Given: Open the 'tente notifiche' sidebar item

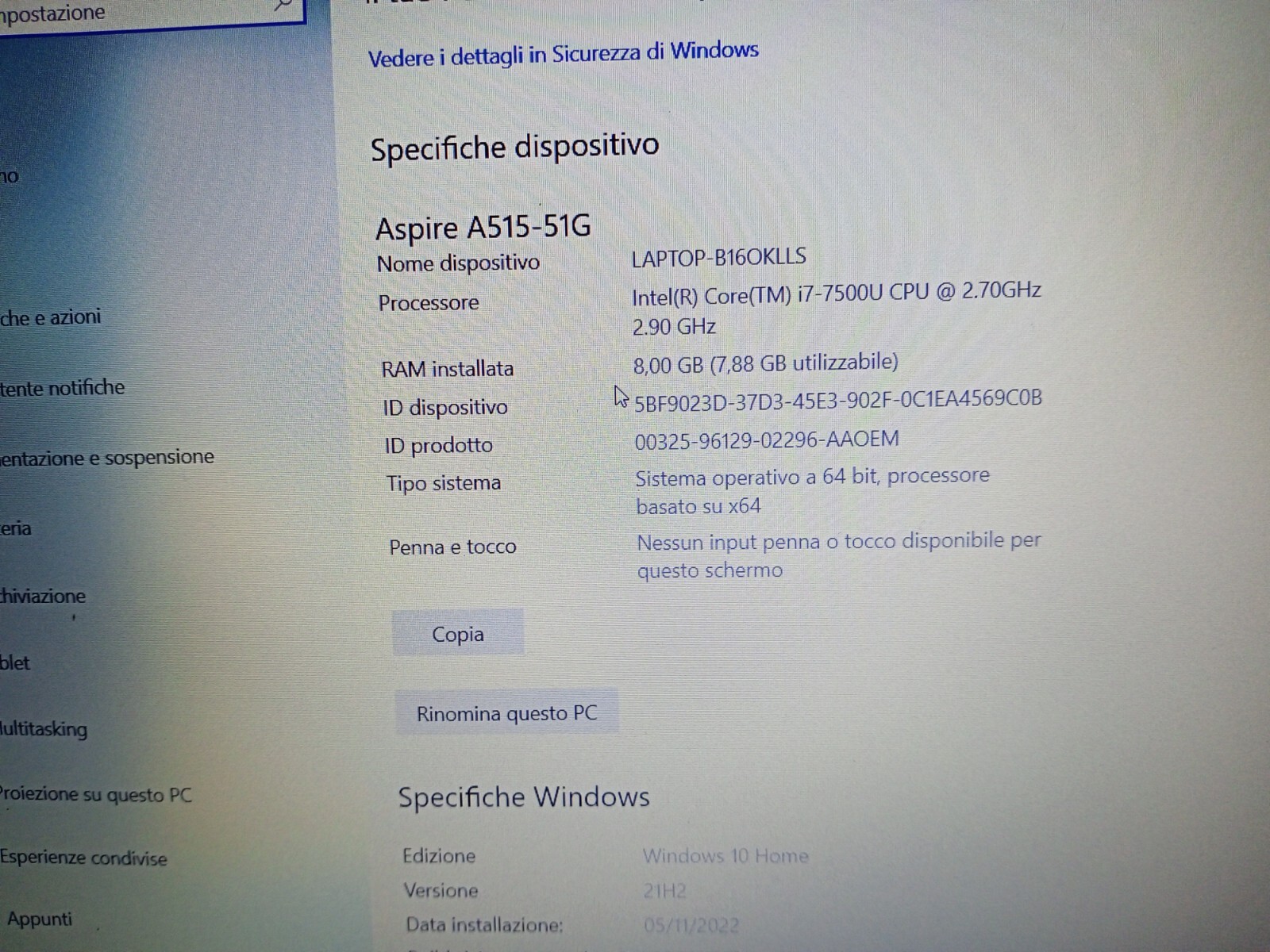Looking at the screenshot, I should click(63, 388).
